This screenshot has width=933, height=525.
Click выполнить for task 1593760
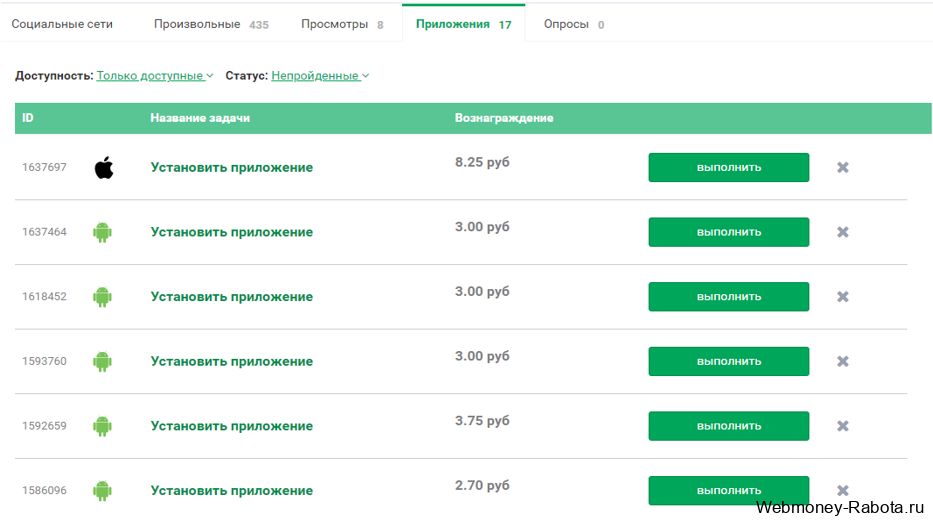(x=728, y=361)
